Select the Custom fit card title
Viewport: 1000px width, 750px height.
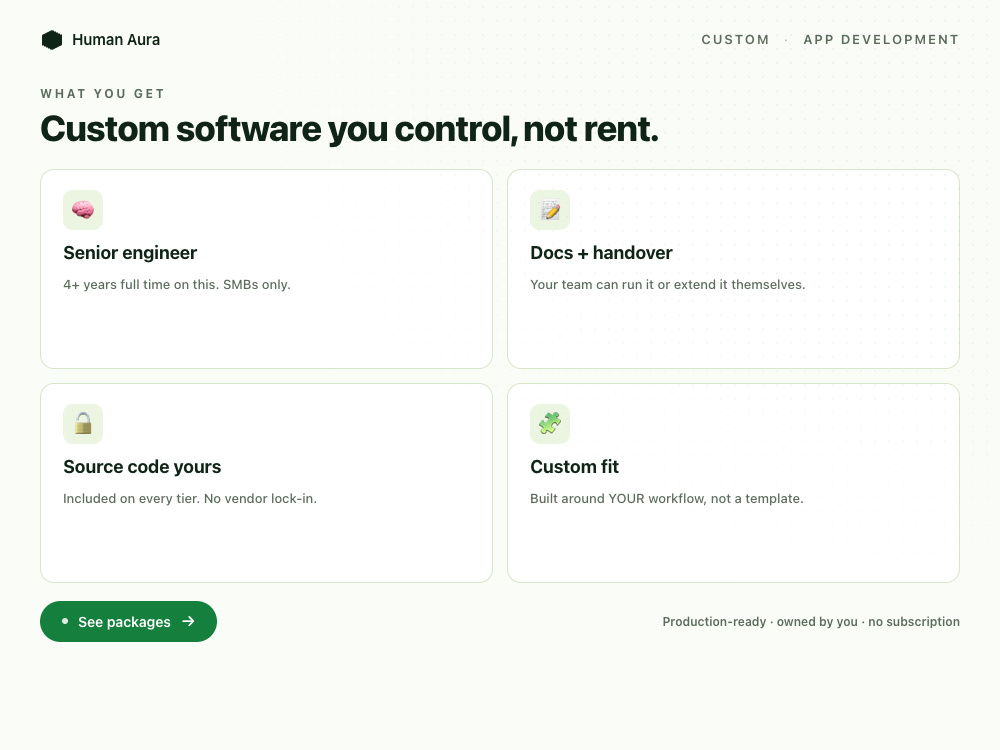click(x=575, y=467)
